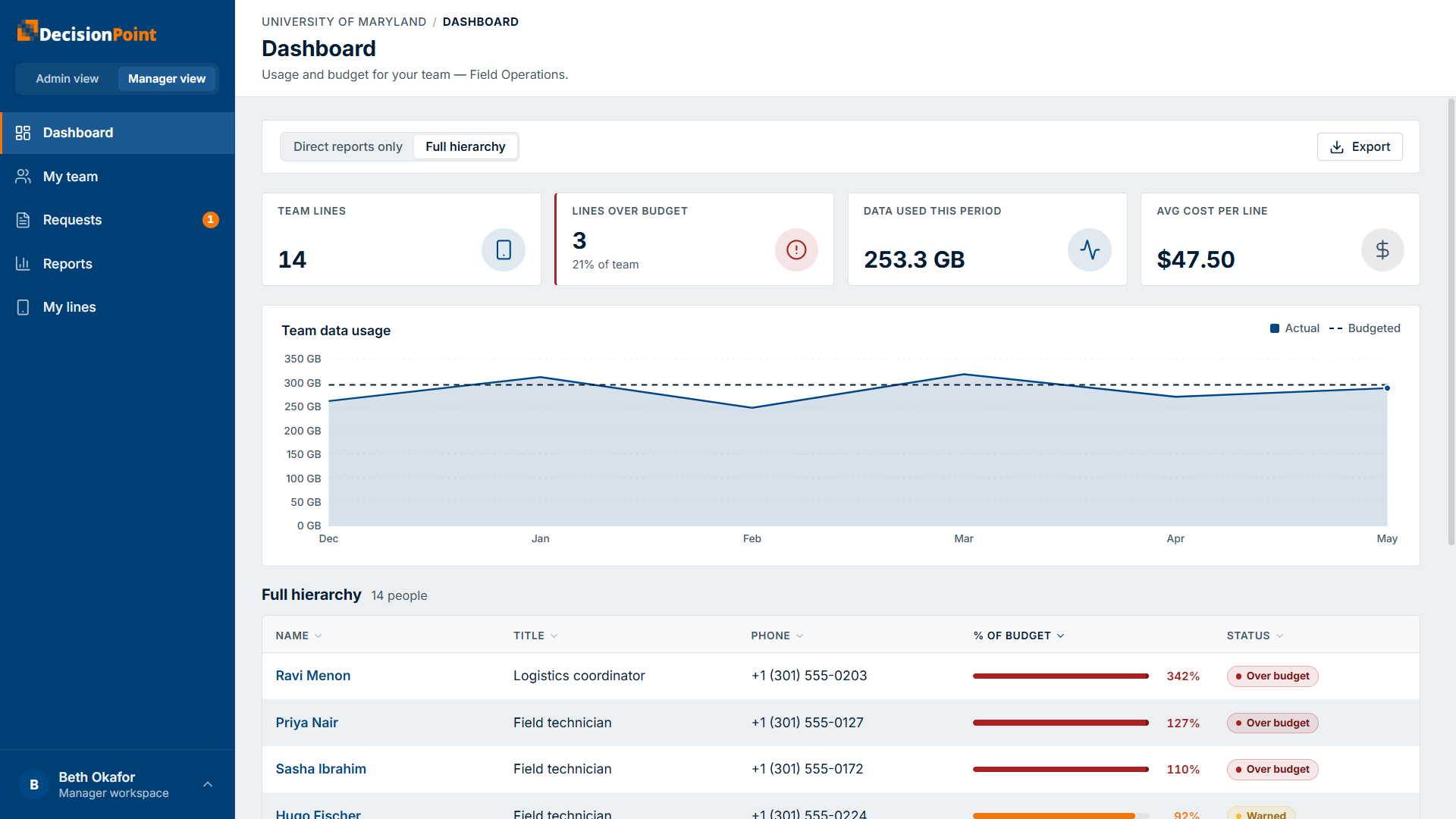Click the Data Used activity pulse icon
The width and height of the screenshot is (1456, 819).
click(x=1090, y=249)
